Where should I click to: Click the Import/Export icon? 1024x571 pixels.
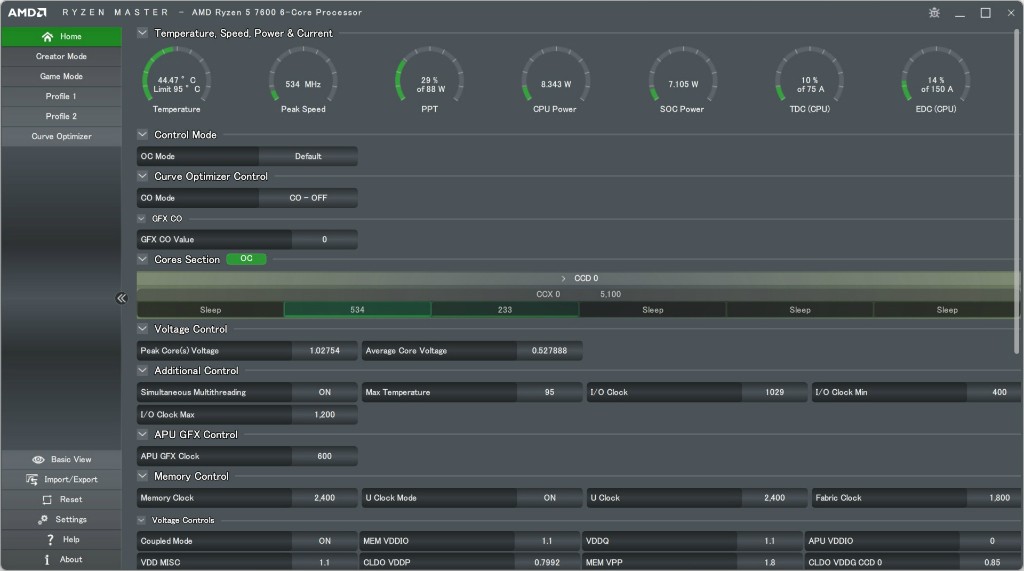click(x=32, y=480)
